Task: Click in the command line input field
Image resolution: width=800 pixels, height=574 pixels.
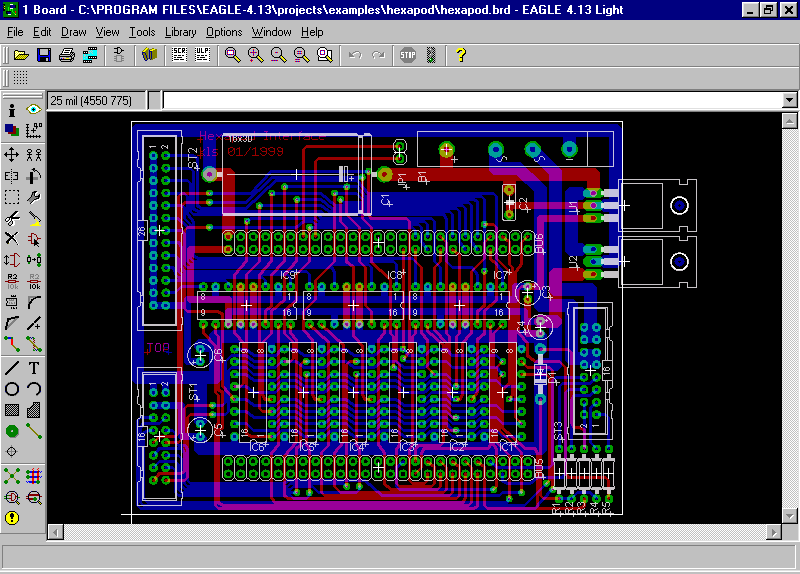Action: pyautogui.click(x=470, y=100)
